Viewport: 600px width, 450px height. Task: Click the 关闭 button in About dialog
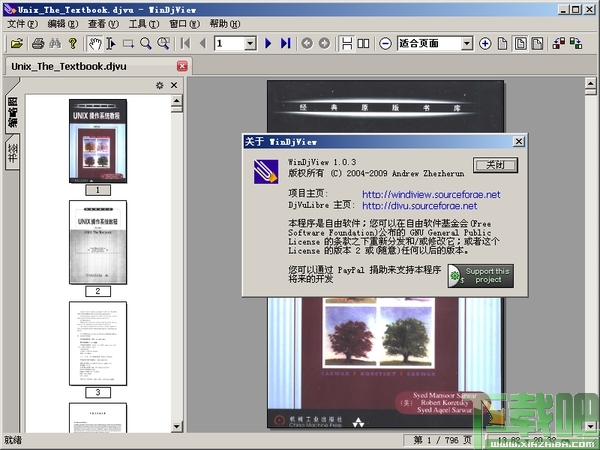coord(495,165)
